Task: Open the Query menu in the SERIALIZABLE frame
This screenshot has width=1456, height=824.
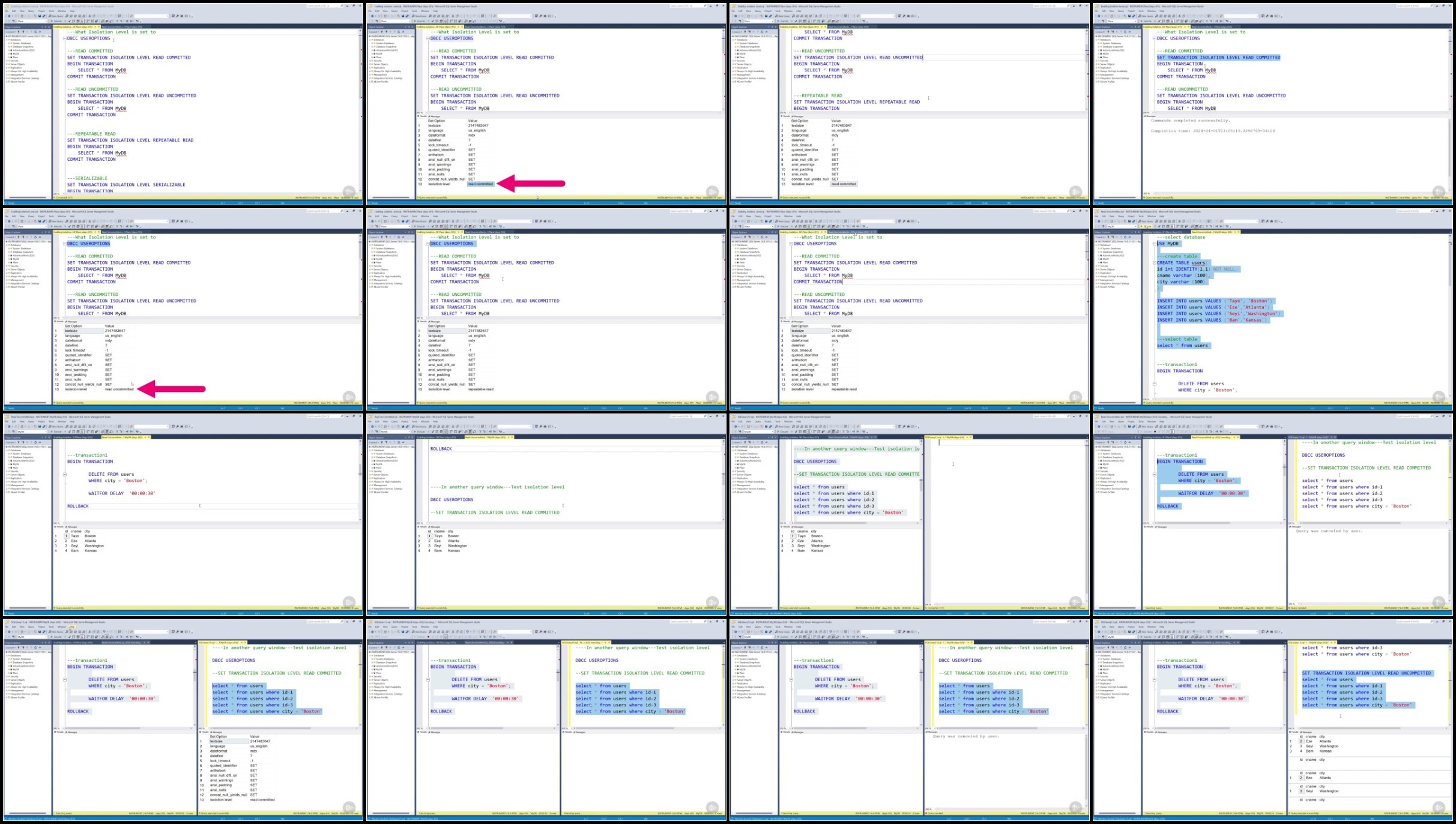Action: (32, 11)
